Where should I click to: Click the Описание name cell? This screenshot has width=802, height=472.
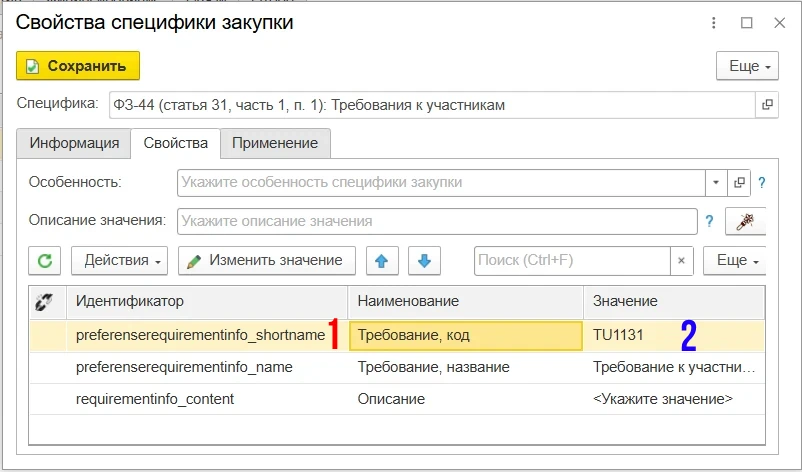465,399
